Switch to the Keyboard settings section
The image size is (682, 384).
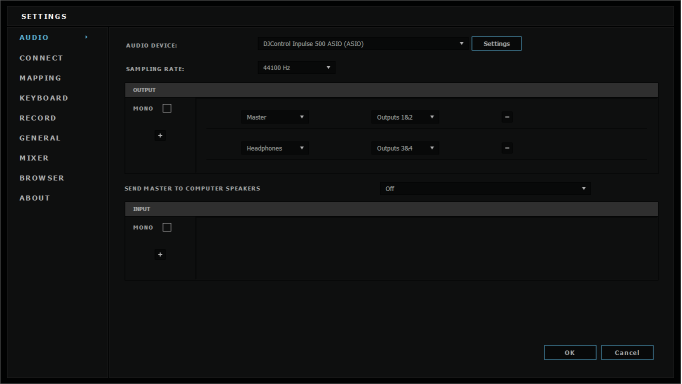coord(44,98)
